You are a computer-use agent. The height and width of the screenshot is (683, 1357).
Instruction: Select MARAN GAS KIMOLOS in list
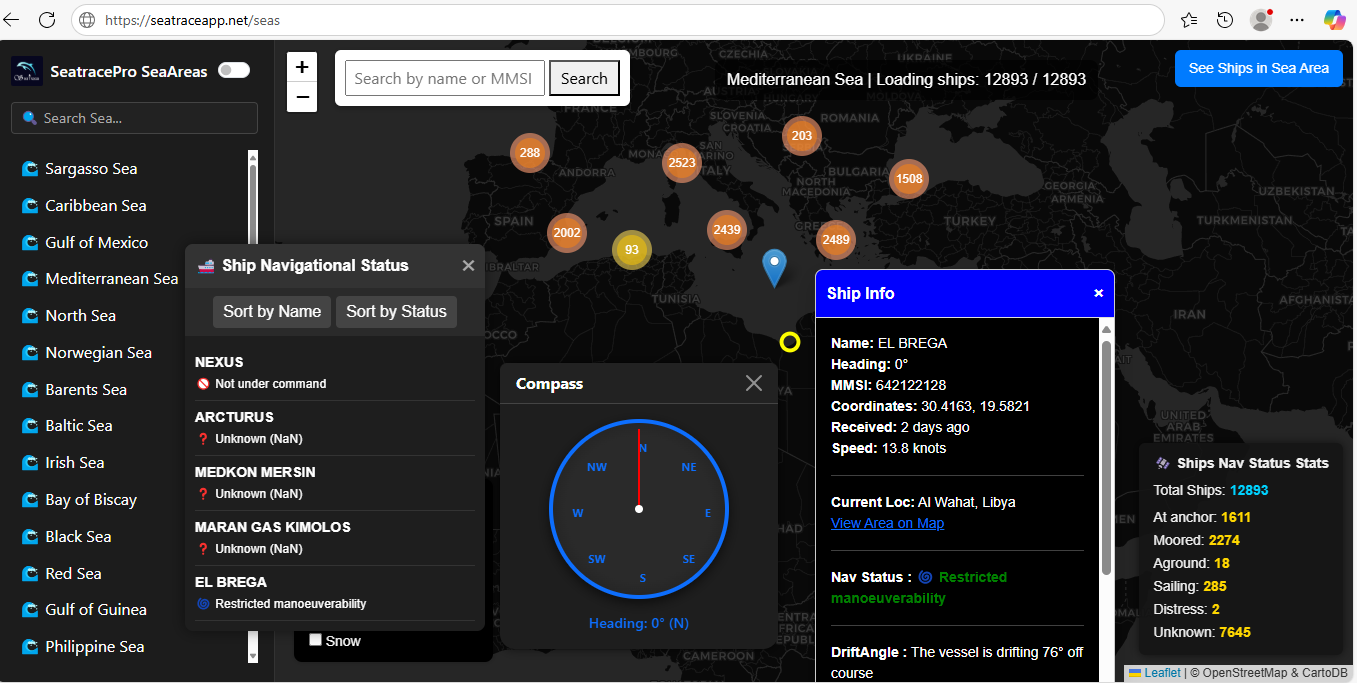(335, 537)
